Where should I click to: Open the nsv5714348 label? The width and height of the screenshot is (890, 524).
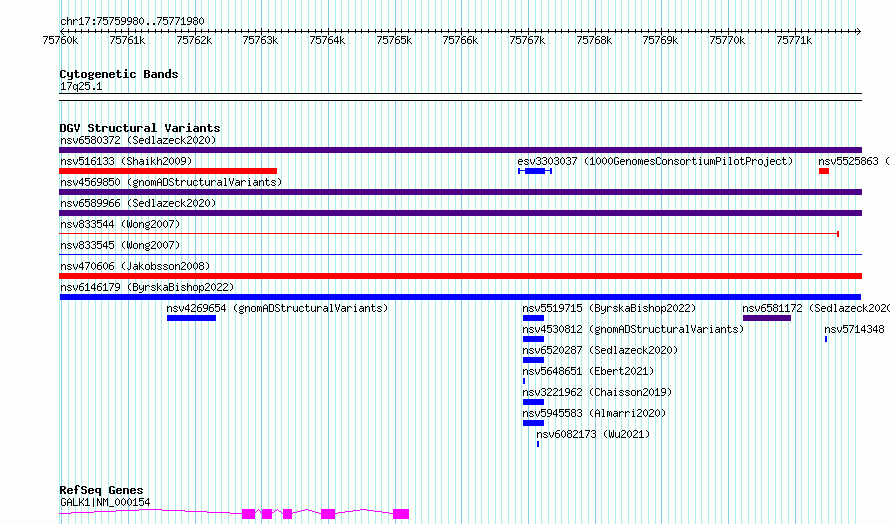click(854, 329)
